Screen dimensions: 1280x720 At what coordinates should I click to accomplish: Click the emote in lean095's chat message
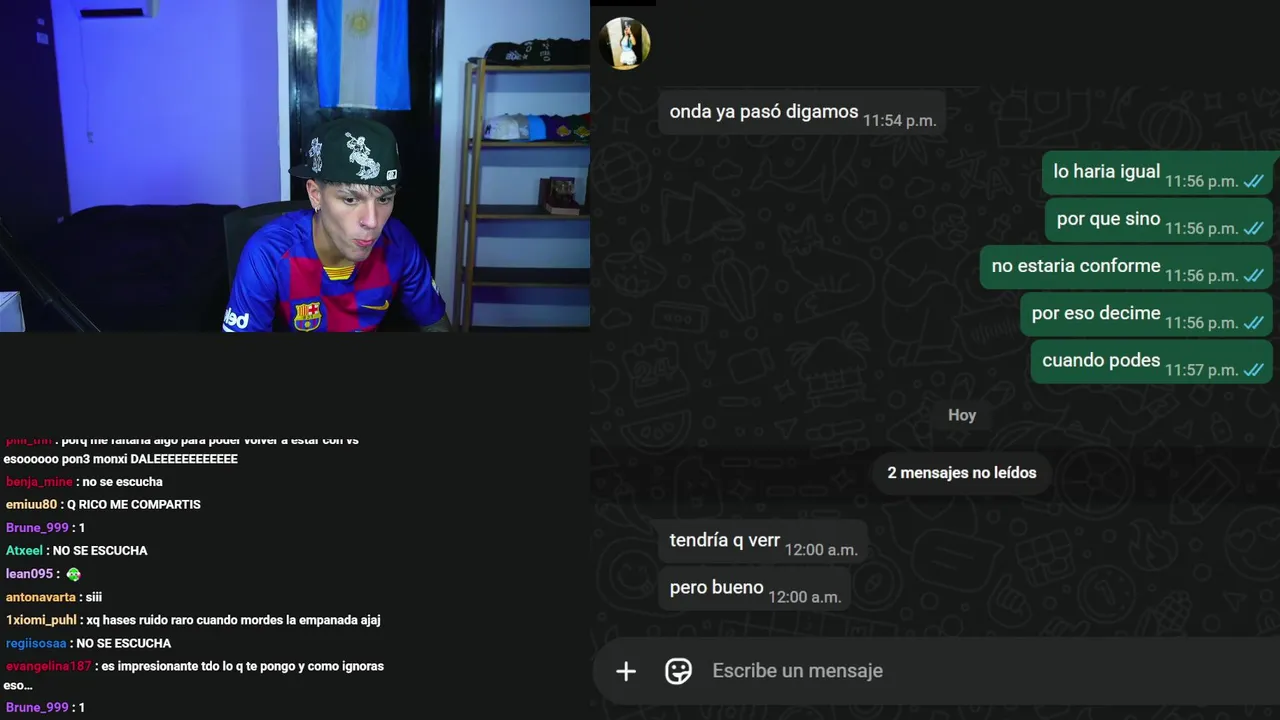(x=73, y=574)
